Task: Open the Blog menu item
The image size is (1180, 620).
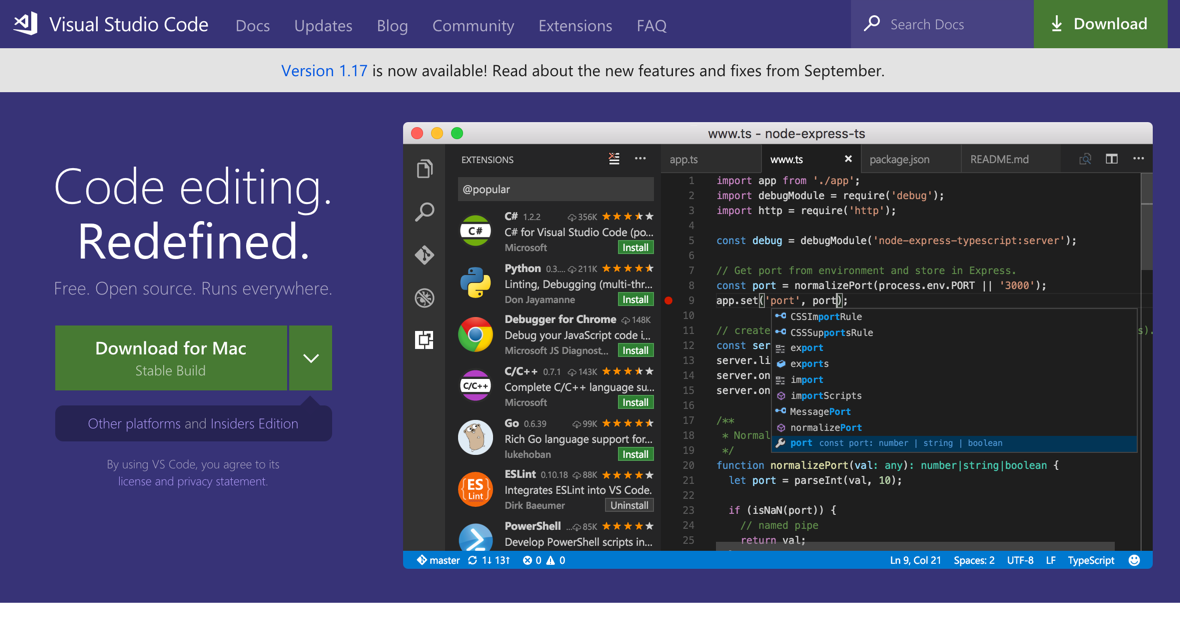Action: coord(392,25)
